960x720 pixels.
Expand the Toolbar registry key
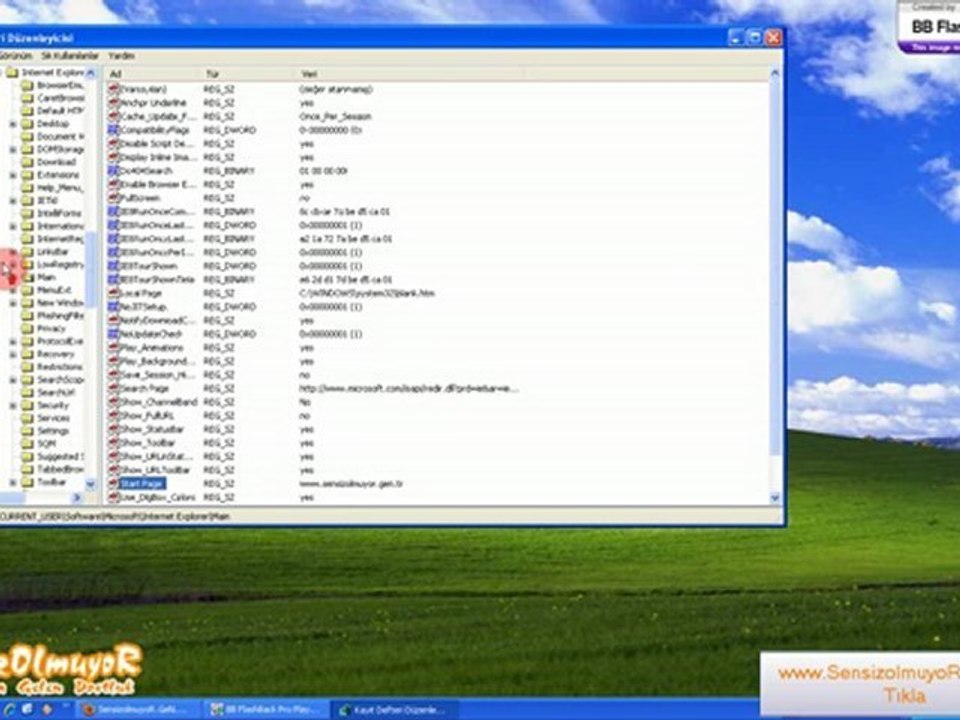(x=13, y=482)
